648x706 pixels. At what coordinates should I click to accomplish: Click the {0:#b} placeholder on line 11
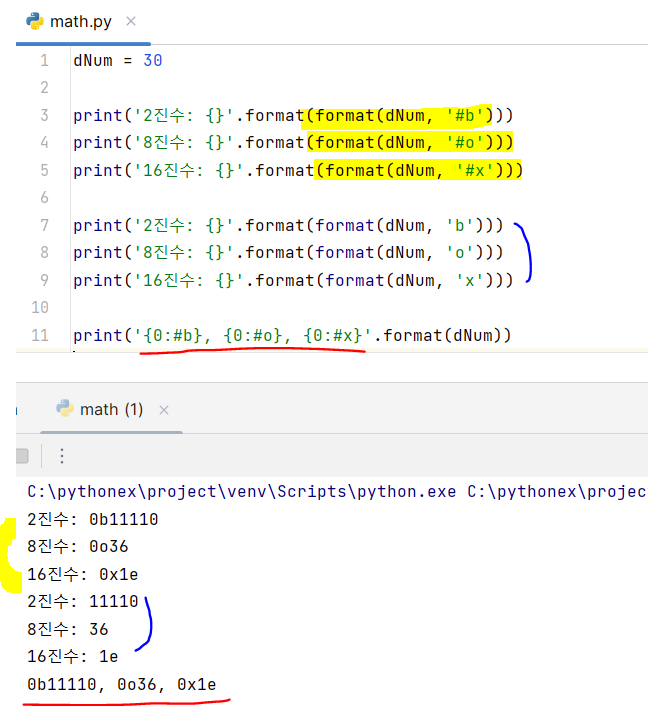click(x=172, y=336)
